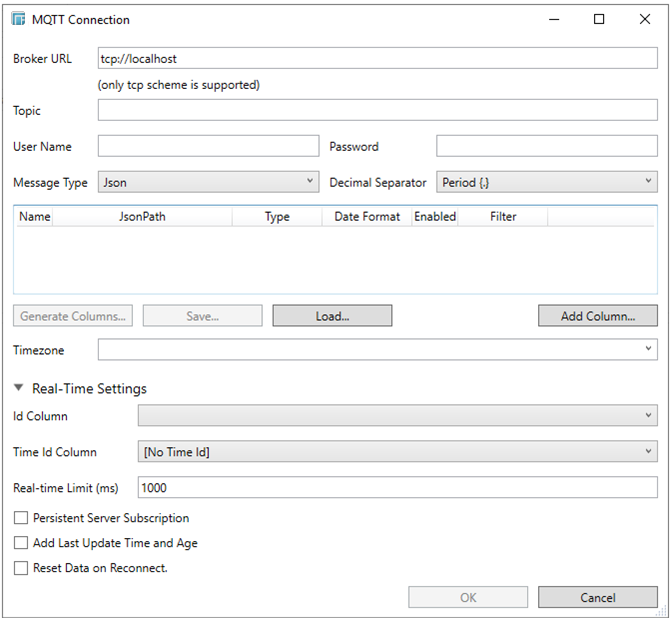
Task: Click the Add Column... button
Action: (597, 316)
